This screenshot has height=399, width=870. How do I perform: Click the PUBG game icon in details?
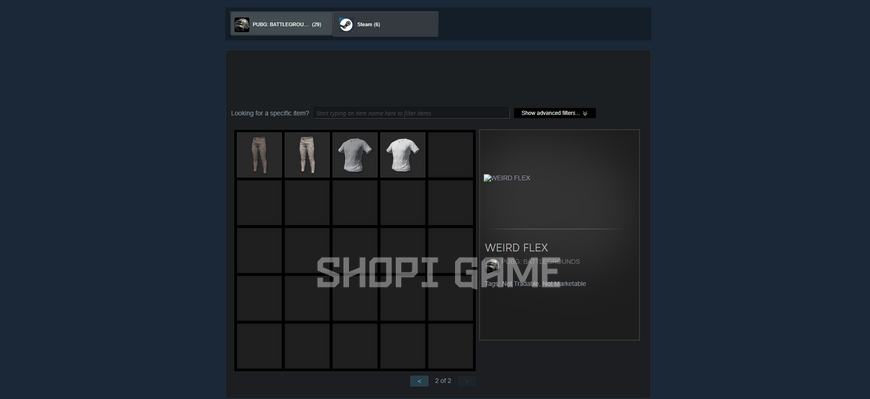pyautogui.click(x=492, y=265)
